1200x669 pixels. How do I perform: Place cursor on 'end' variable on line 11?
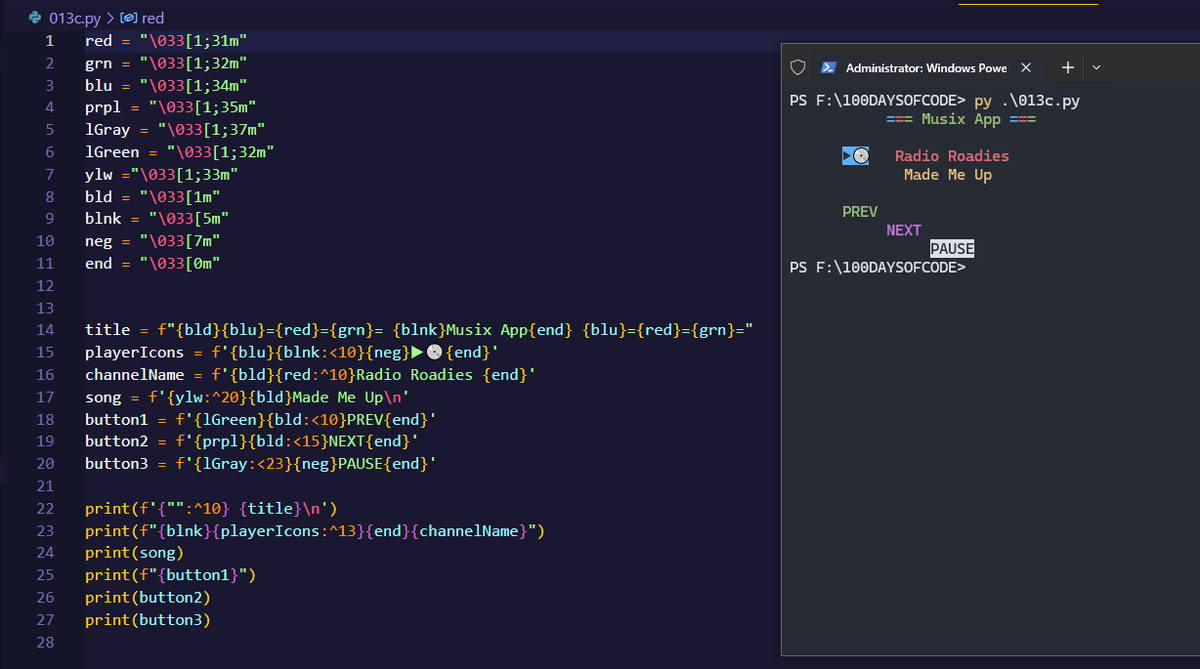coord(99,263)
